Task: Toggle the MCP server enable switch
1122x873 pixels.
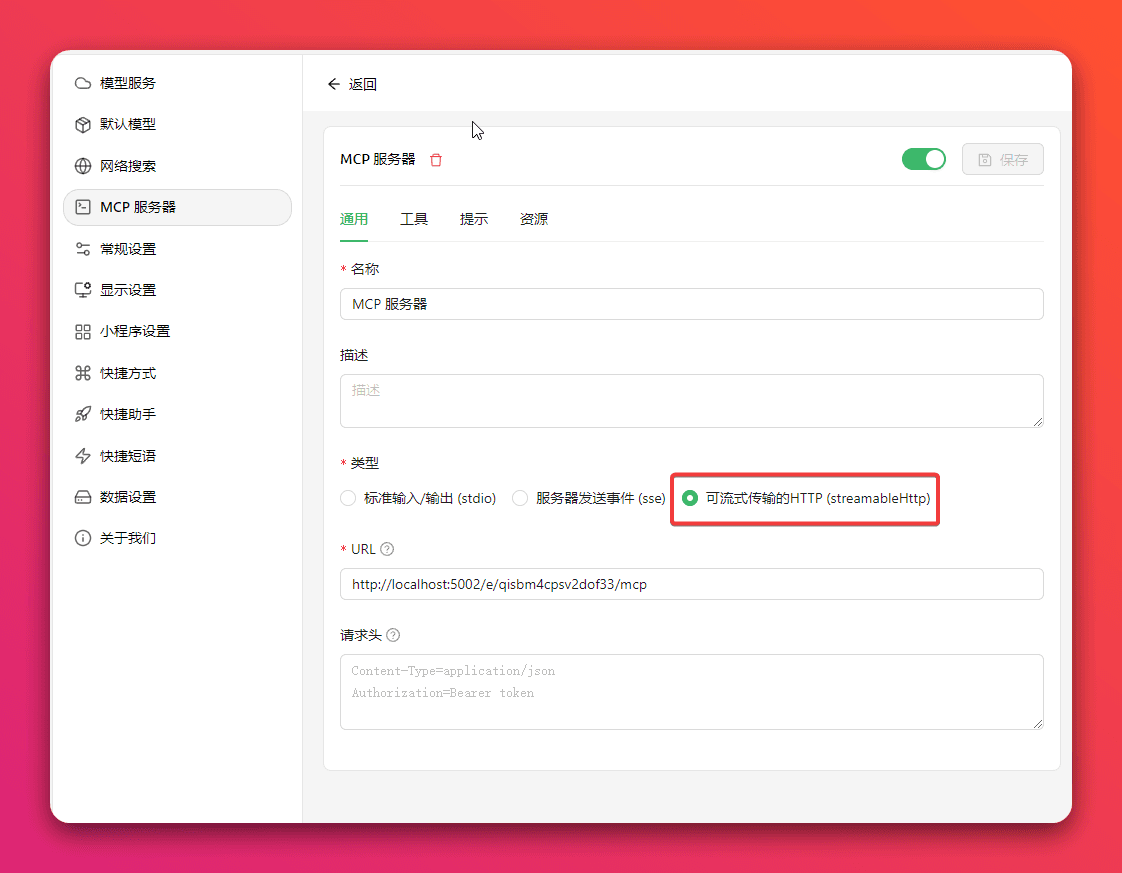Action: pyautogui.click(x=923, y=159)
